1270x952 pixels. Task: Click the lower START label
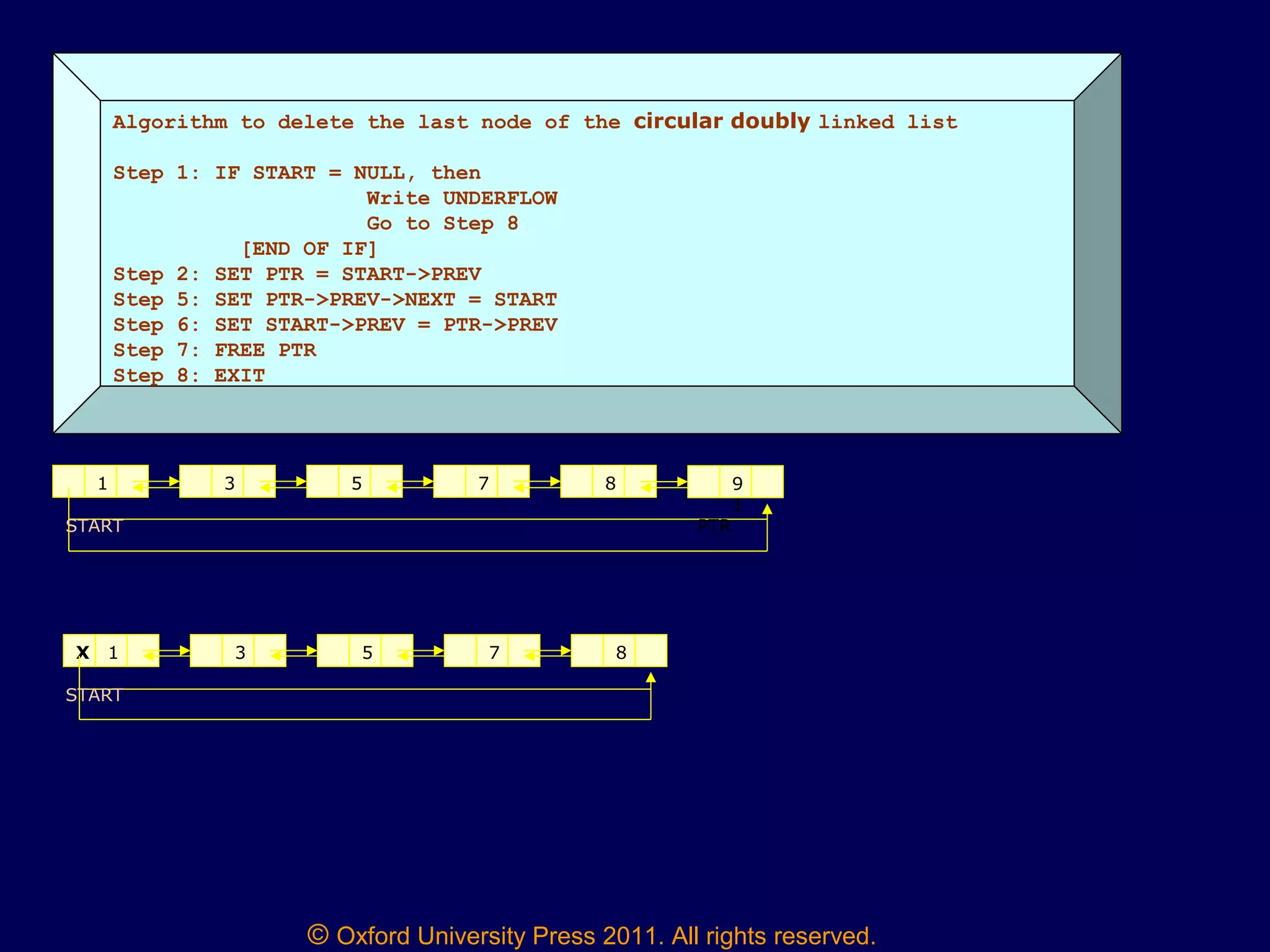tap(94, 695)
